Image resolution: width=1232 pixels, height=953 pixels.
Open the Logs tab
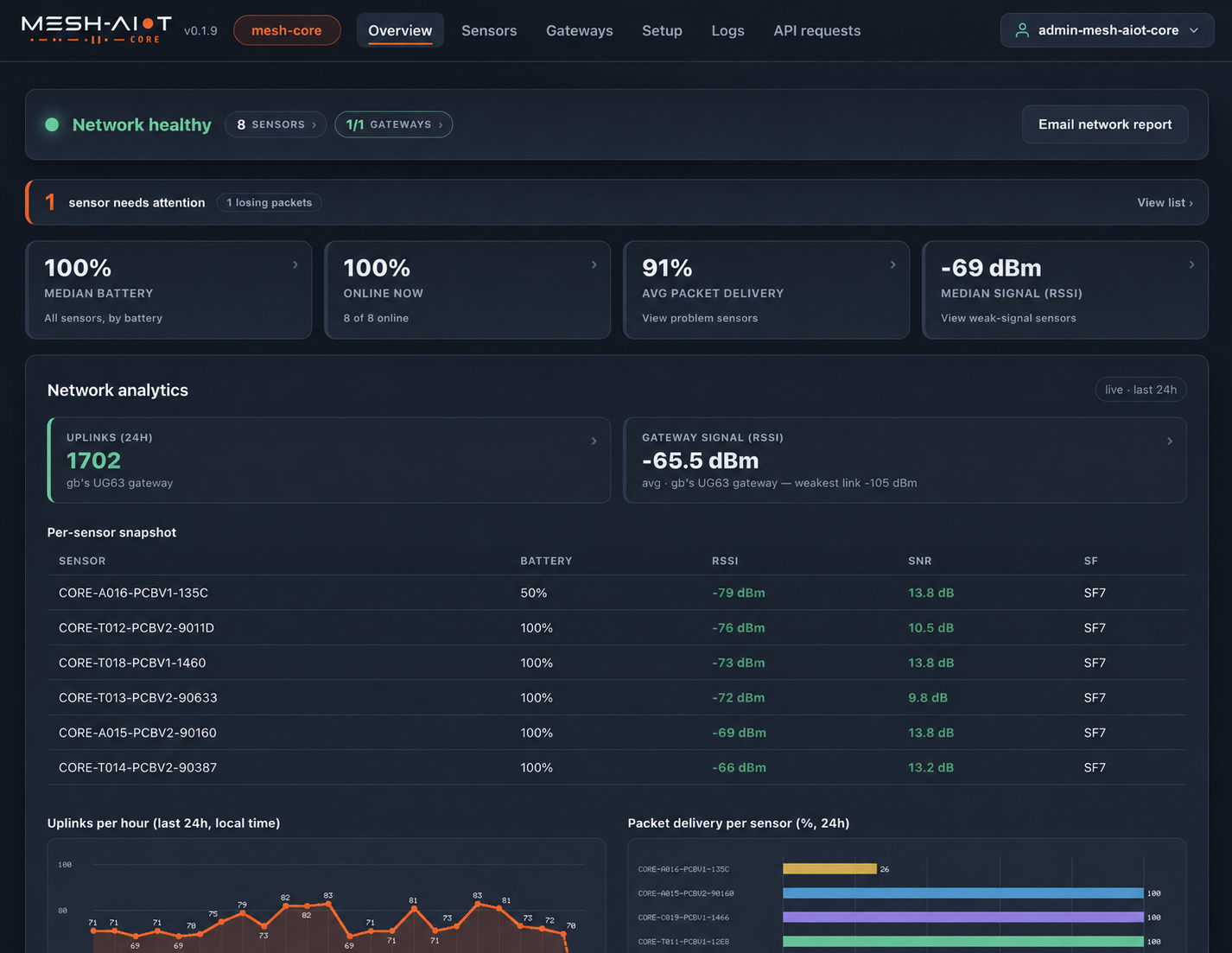click(x=727, y=30)
